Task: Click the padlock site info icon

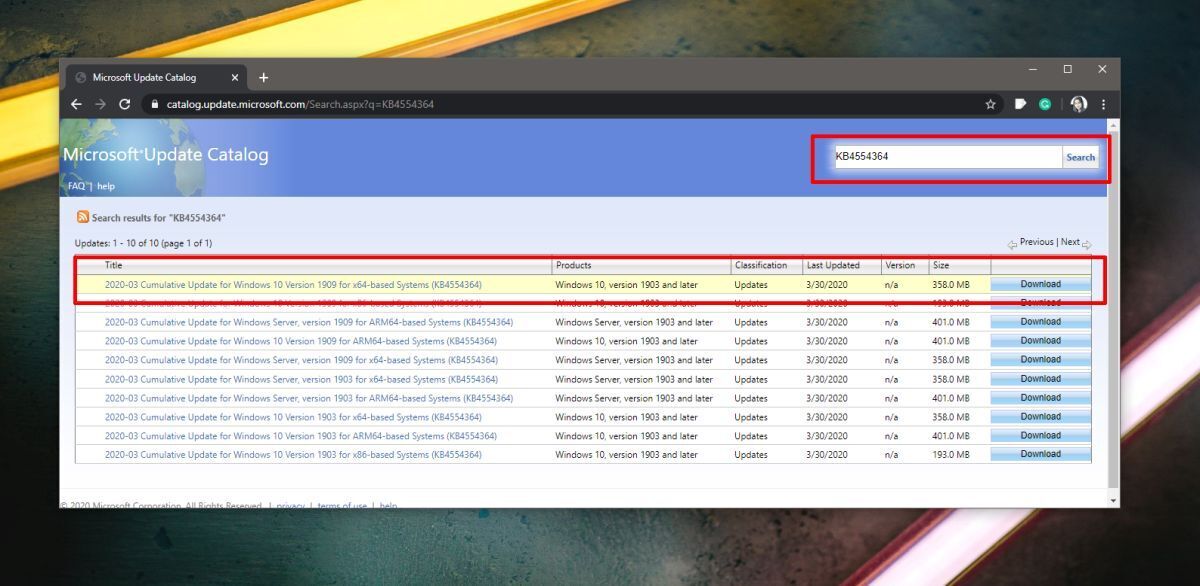Action: [154, 104]
